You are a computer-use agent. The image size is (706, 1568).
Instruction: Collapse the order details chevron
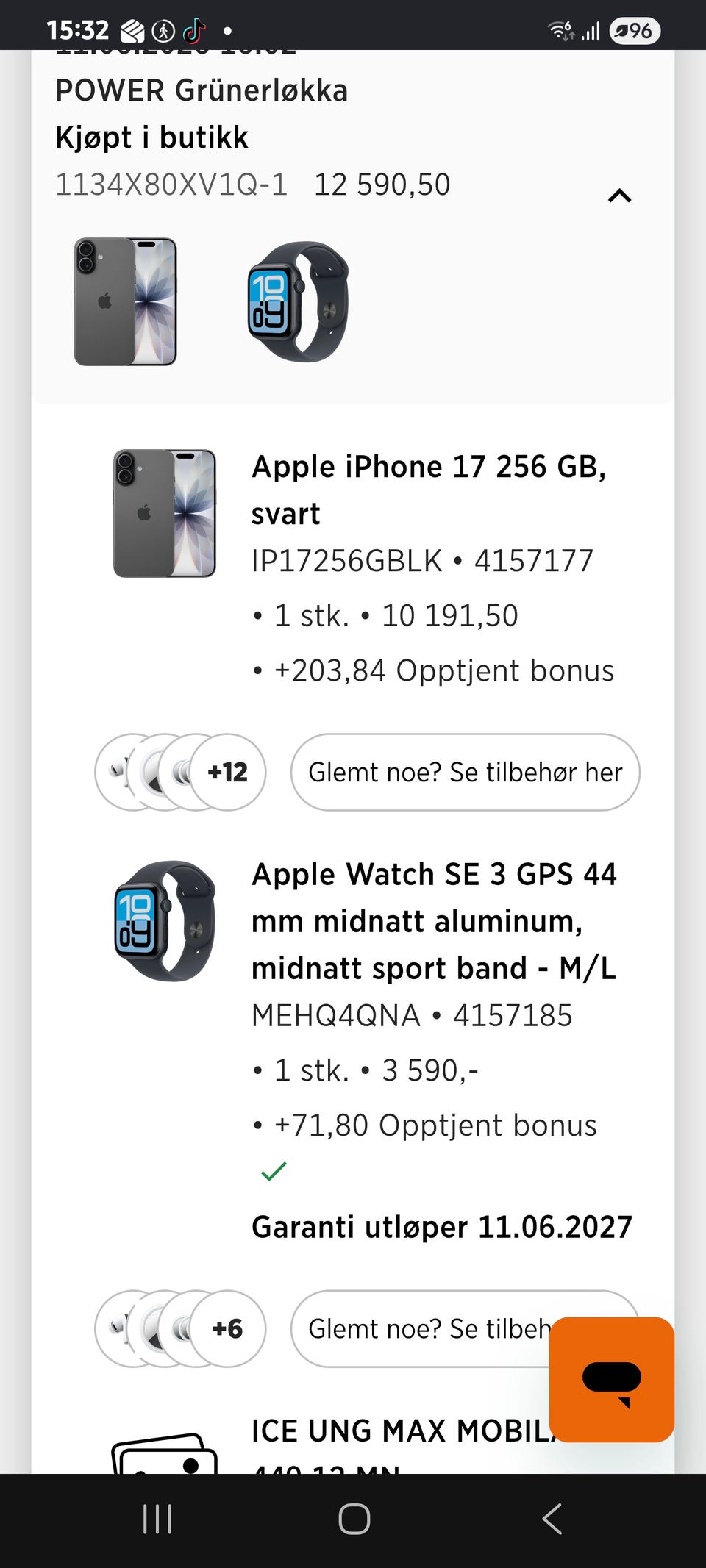click(x=619, y=196)
